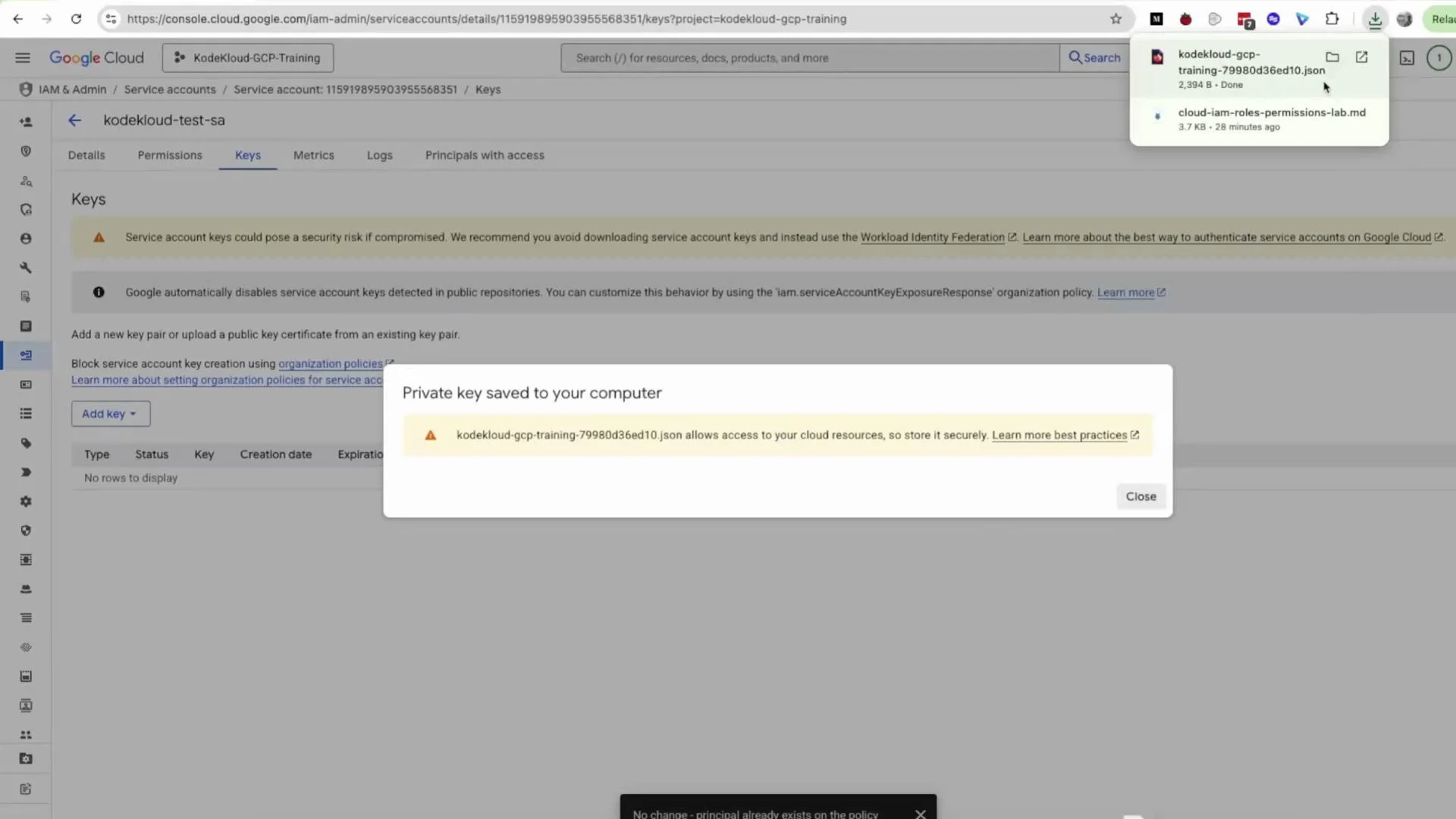Click the Search button
The image size is (1456, 819).
point(1094,58)
